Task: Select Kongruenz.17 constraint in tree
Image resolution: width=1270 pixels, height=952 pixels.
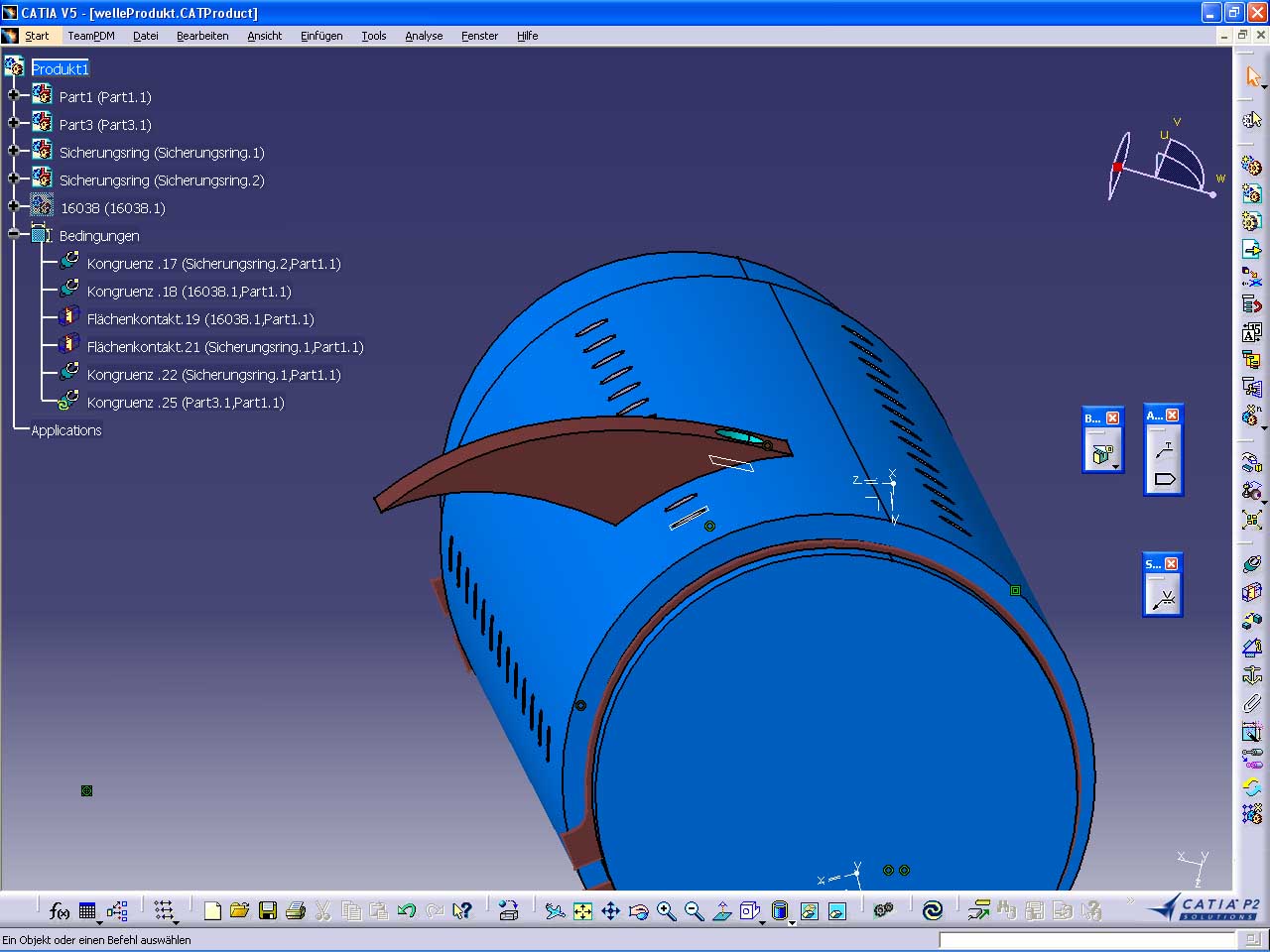Action: coord(213,264)
